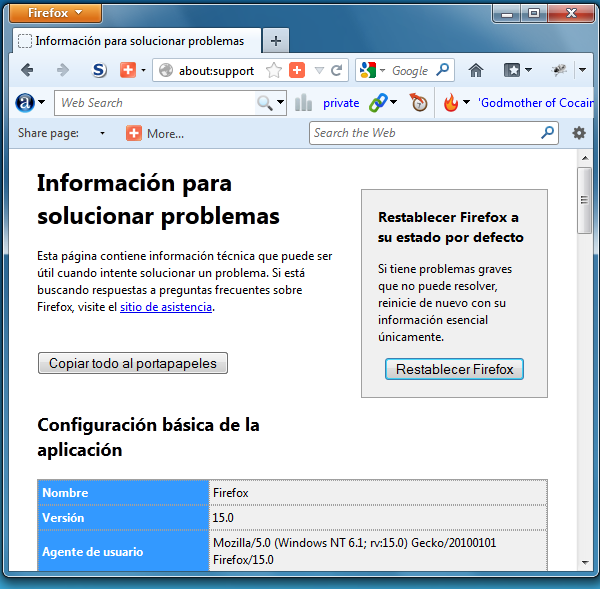Expand the flame icon dropdown arrow

pos(466,102)
